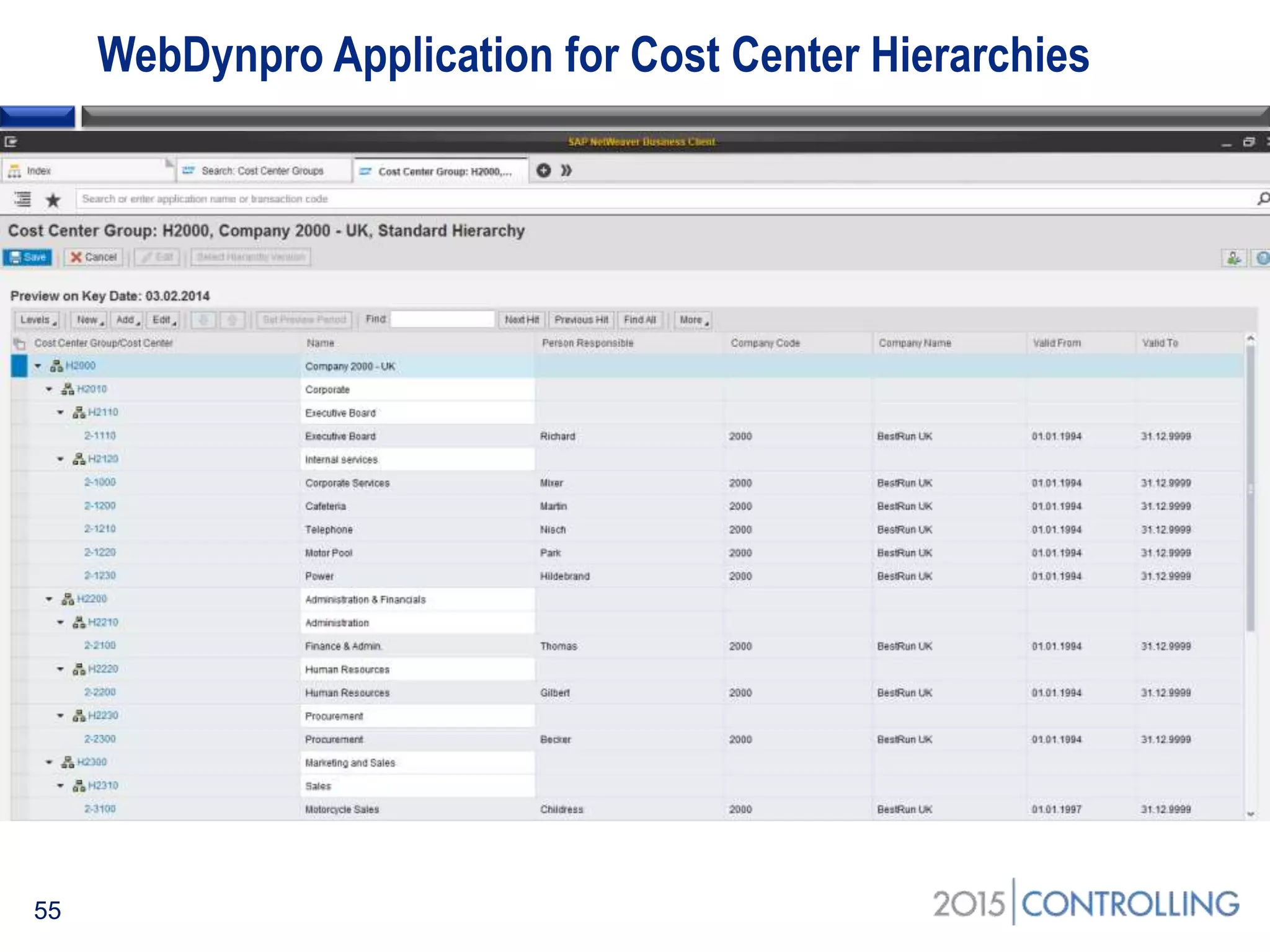Open cost center 2-1110 link

[100, 436]
